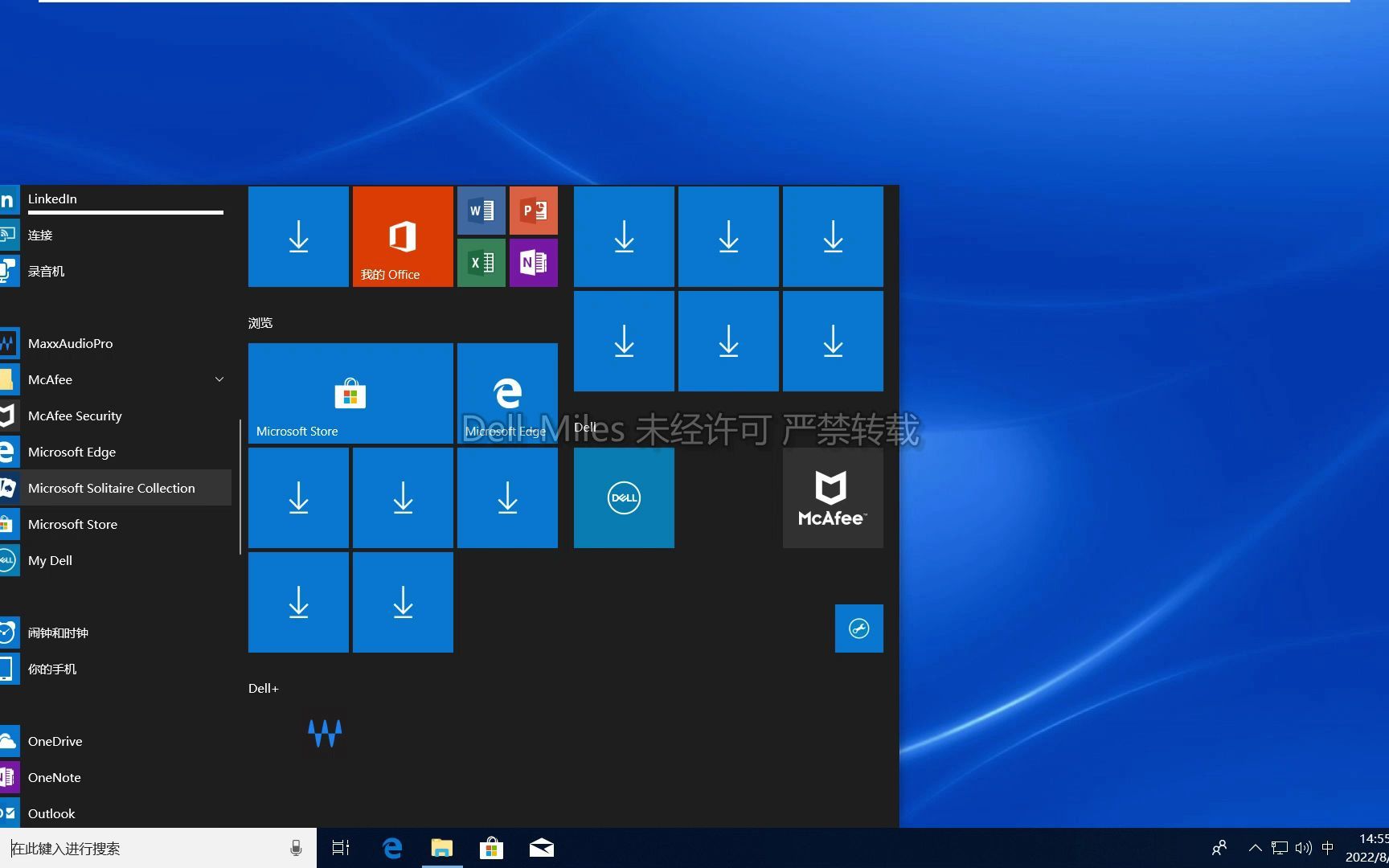Click the 浏览 group header
This screenshot has width=1389, height=868.
tap(260, 323)
